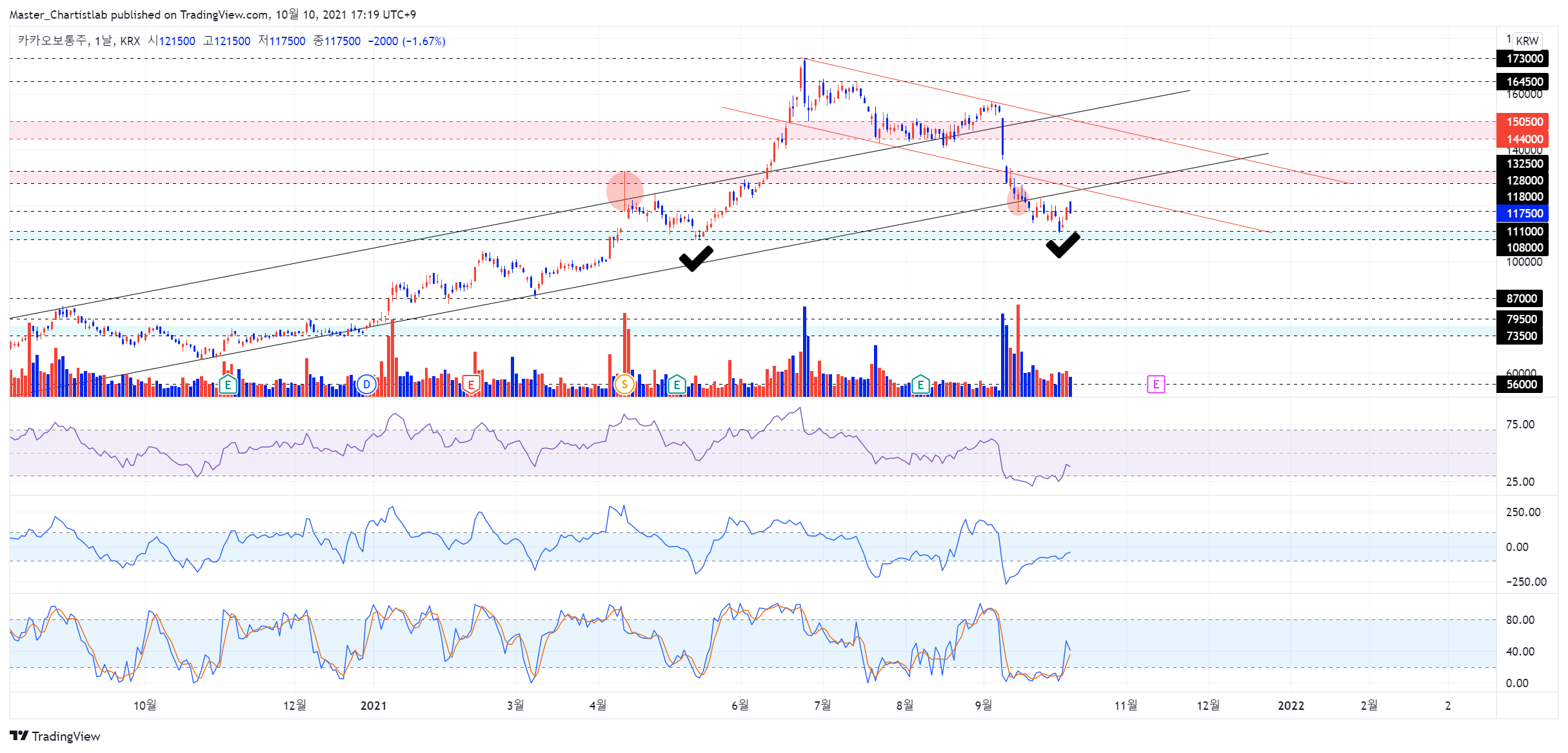1568x753 pixels.
Task: Click the 173000 price label
Action: coord(1522,59)
